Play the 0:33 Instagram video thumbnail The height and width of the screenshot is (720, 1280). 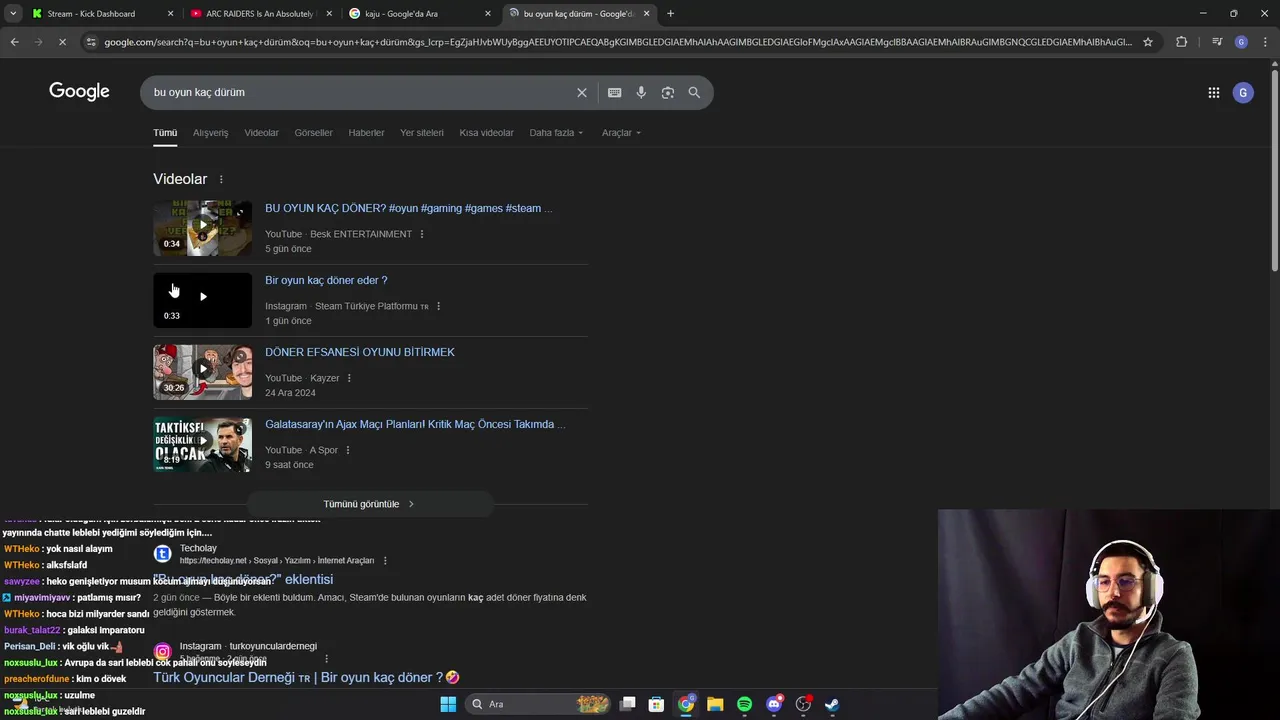pos(202,300)
